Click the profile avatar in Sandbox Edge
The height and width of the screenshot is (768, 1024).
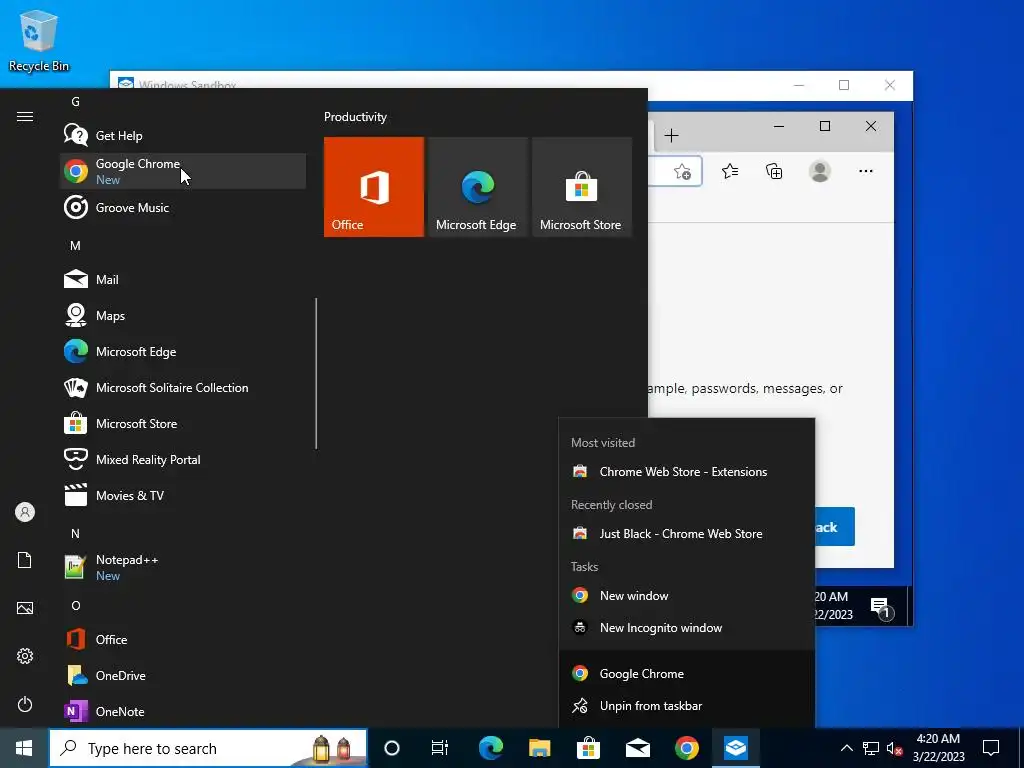(820, 171)
